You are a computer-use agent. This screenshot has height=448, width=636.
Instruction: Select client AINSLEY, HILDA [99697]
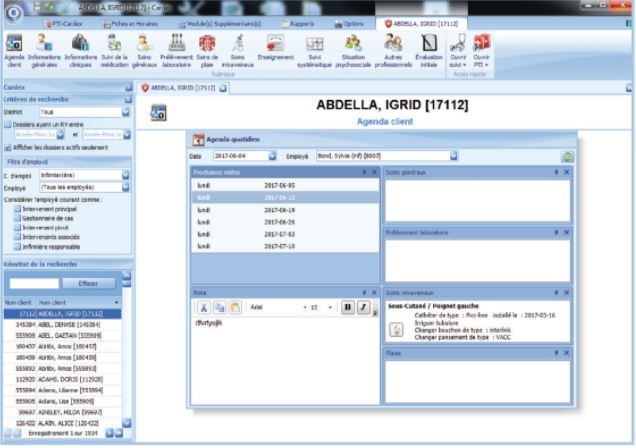click(x=63, y=413)
